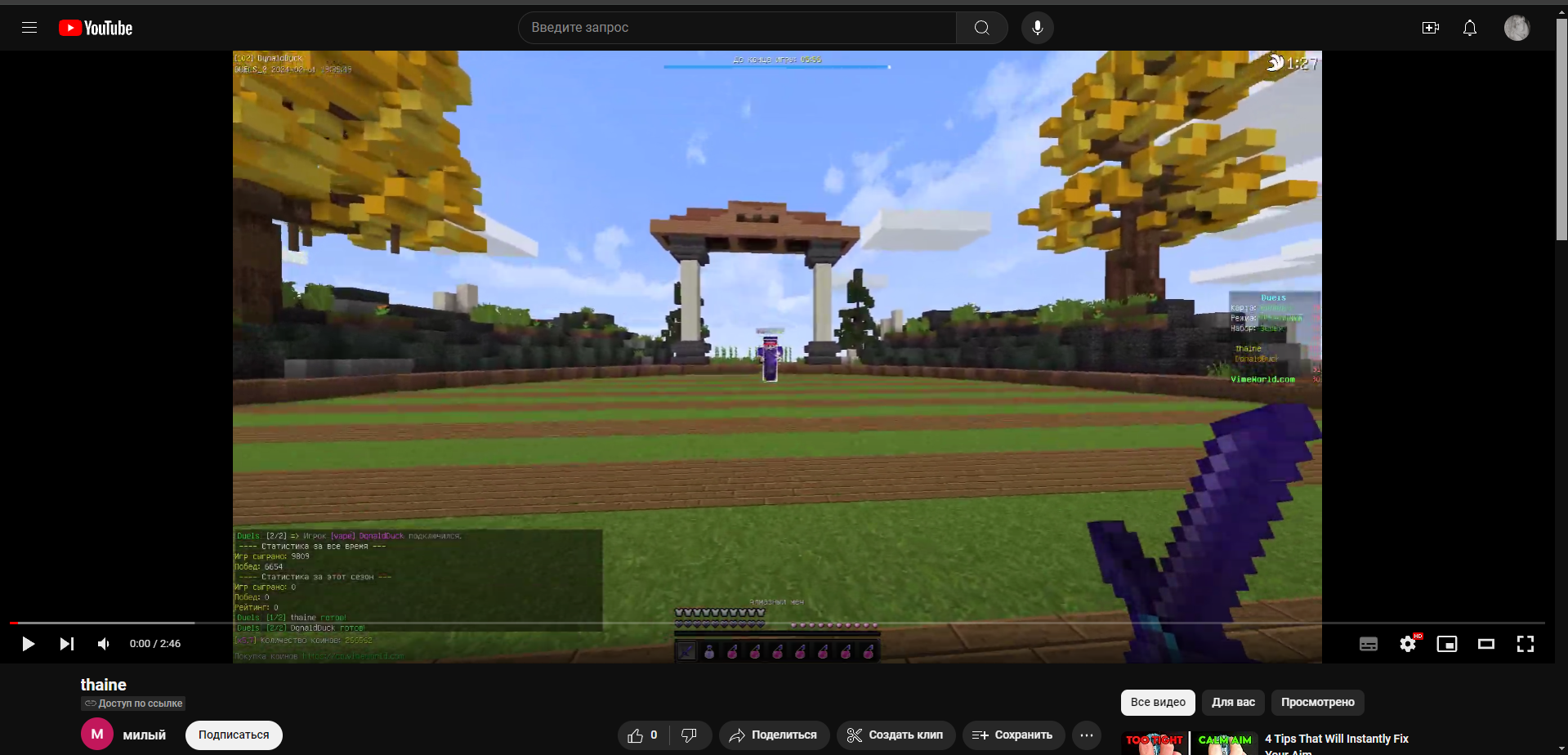Start voice search with microphone
This screenshot has height=755, width=1568.
click(1038, 28)
